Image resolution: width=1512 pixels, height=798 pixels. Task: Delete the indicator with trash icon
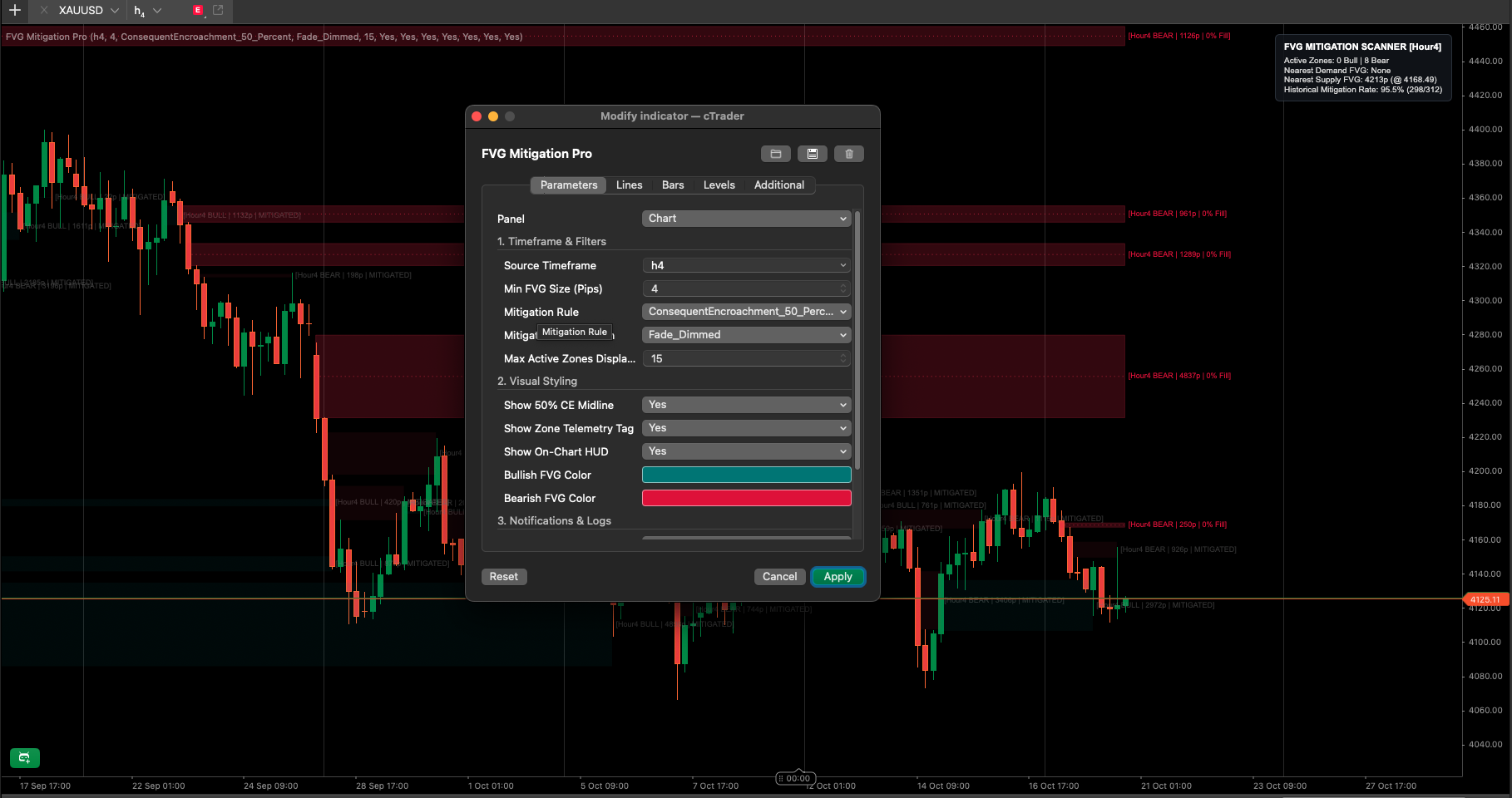tap(849, 154)
